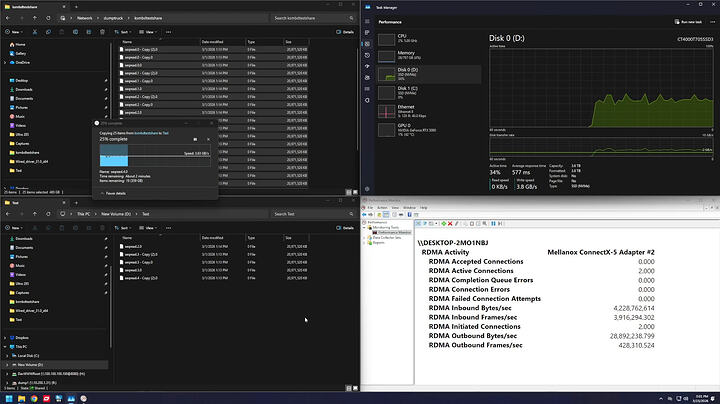720x404 pixels.
Task: Toggle Details pane in kombotestshare window
Action: (x=345, y=32)
